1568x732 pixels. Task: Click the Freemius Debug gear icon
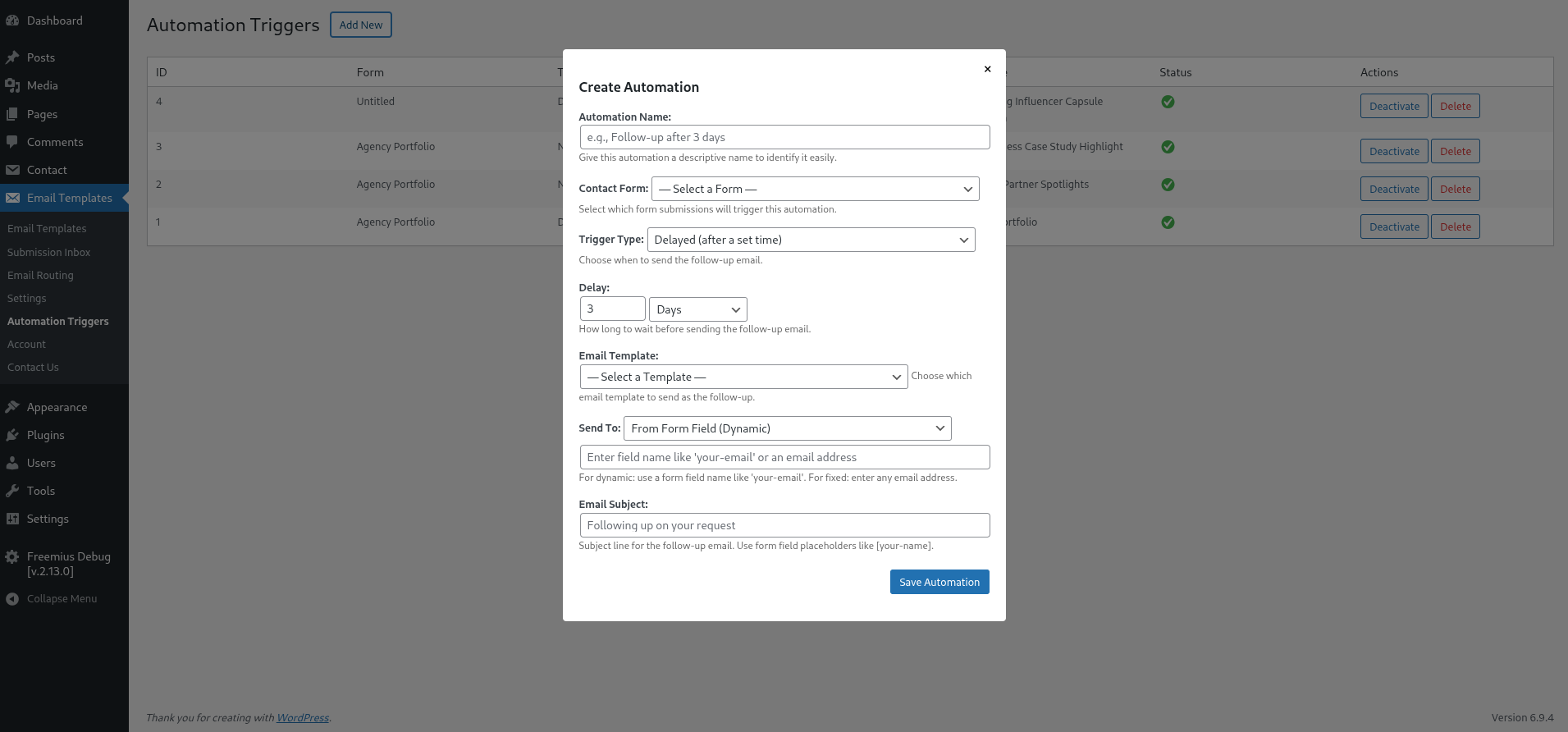[12, 557]
